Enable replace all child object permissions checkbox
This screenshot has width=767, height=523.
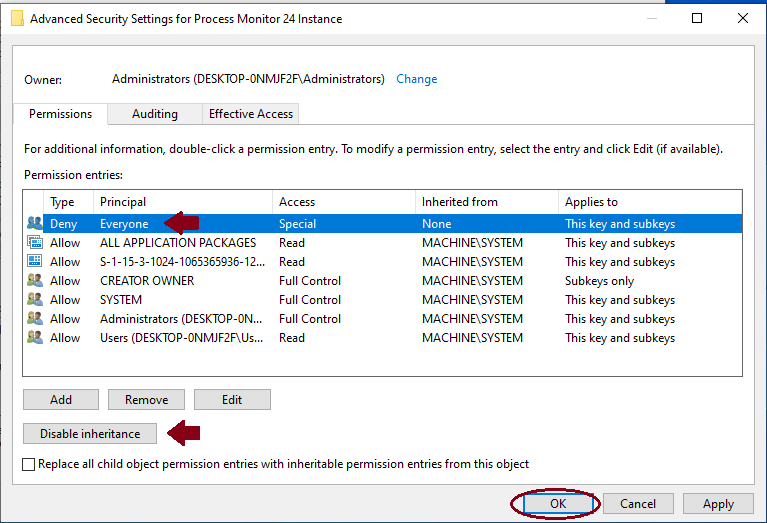29,464
